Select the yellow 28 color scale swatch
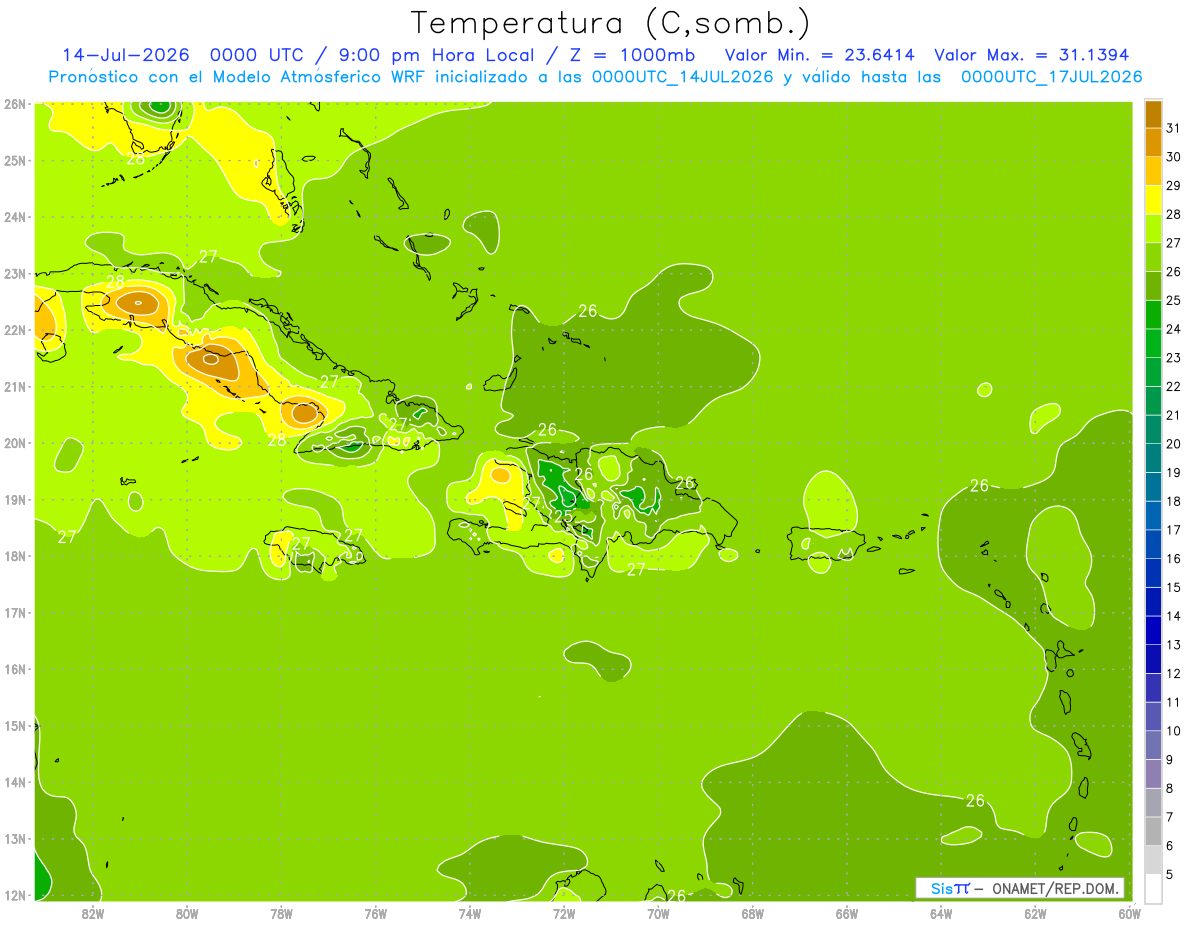This screenshot has width=1200, height=927. pyautogui.click(x=1153, y=200)
